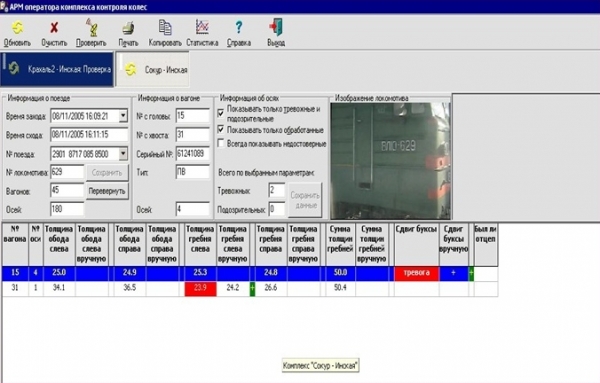Screen dimensions: 600x383
Task: Click the Сохранить button
Action: pyautogui.click(x=107, y=173)
